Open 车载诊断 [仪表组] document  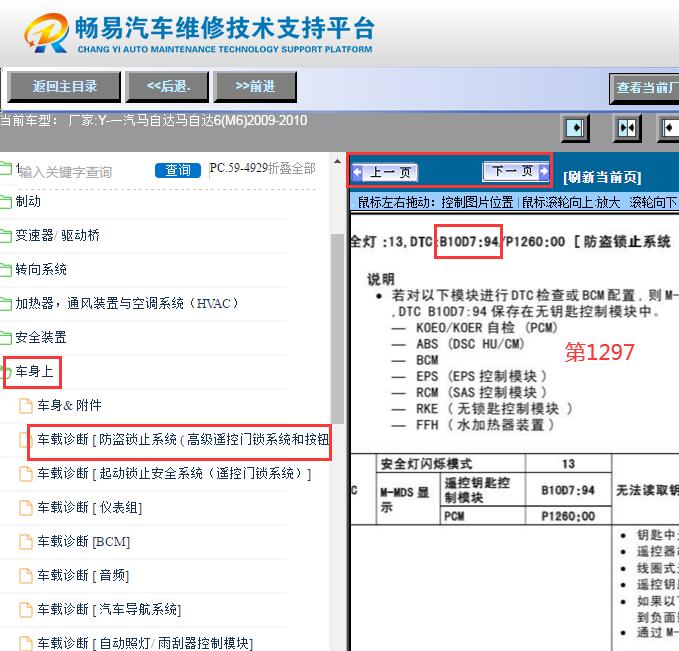(x=90, y=507)
